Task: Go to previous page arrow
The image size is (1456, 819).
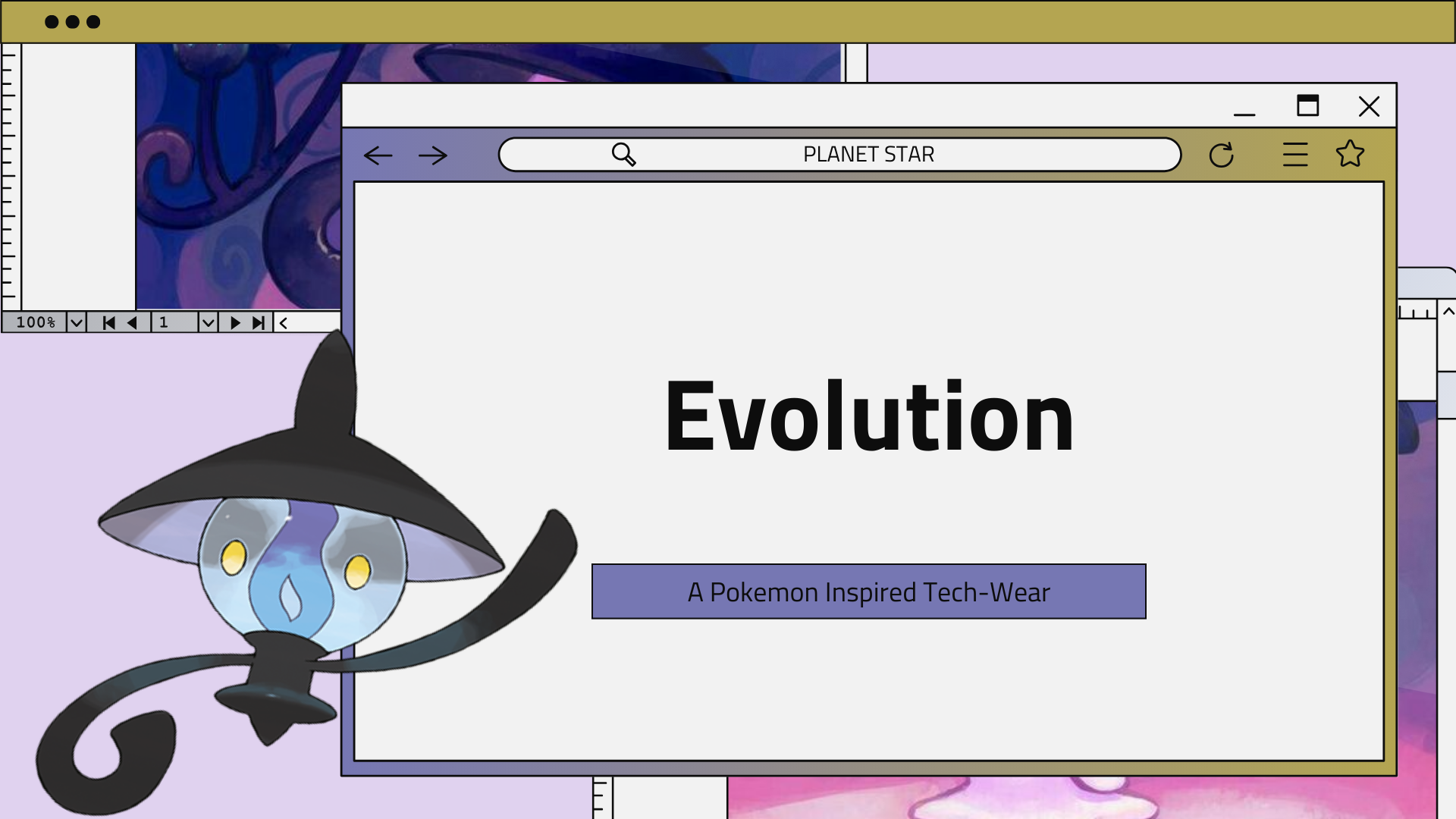Action: click(132, 322)
